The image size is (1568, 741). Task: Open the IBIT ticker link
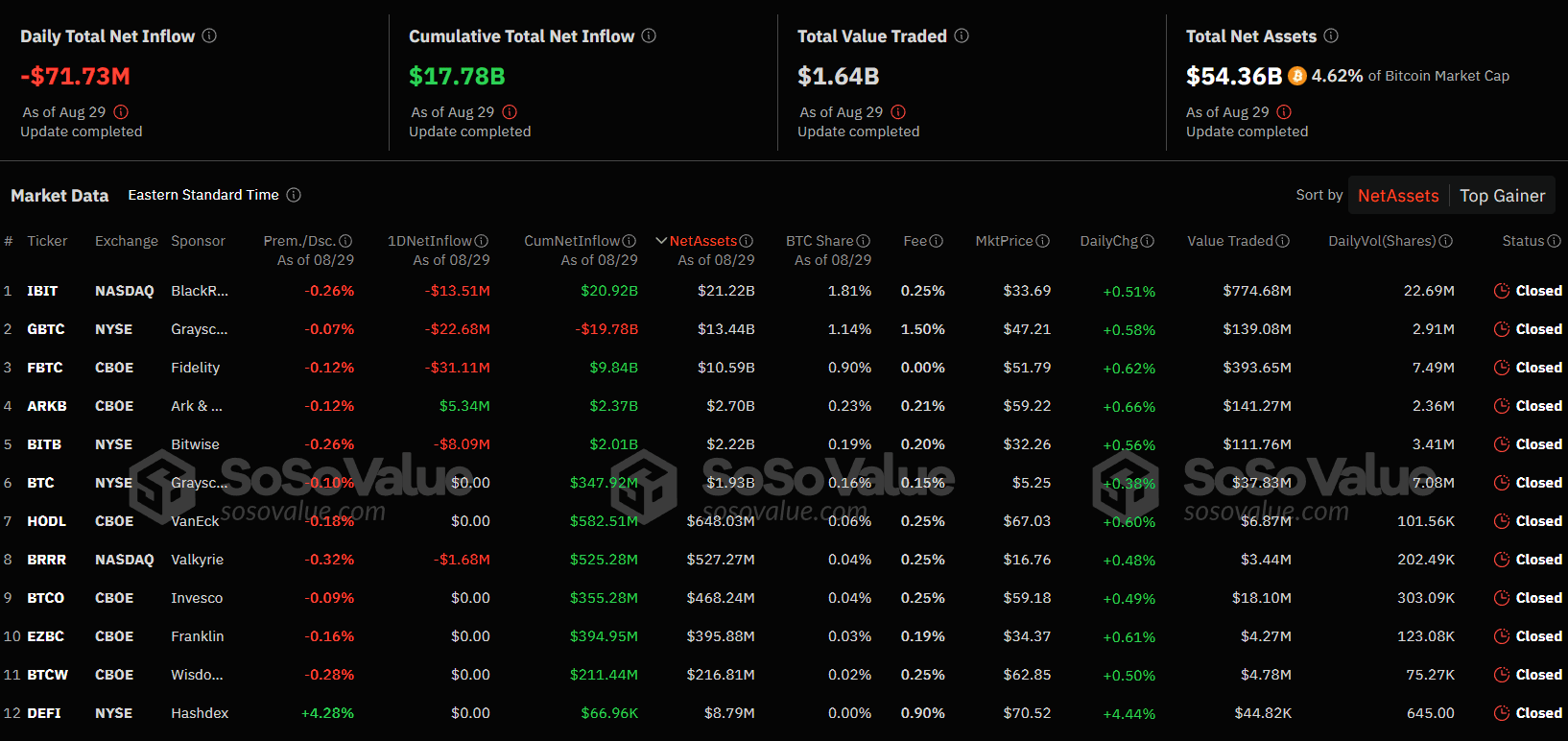point(42,291)
